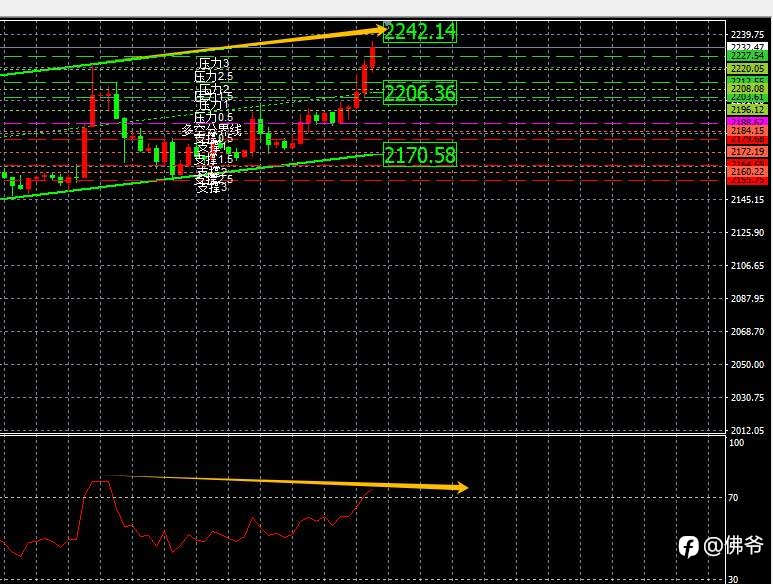Click the 多空分界线 dividing line label
The image size is (773, 584).
(x=211, y=130)
